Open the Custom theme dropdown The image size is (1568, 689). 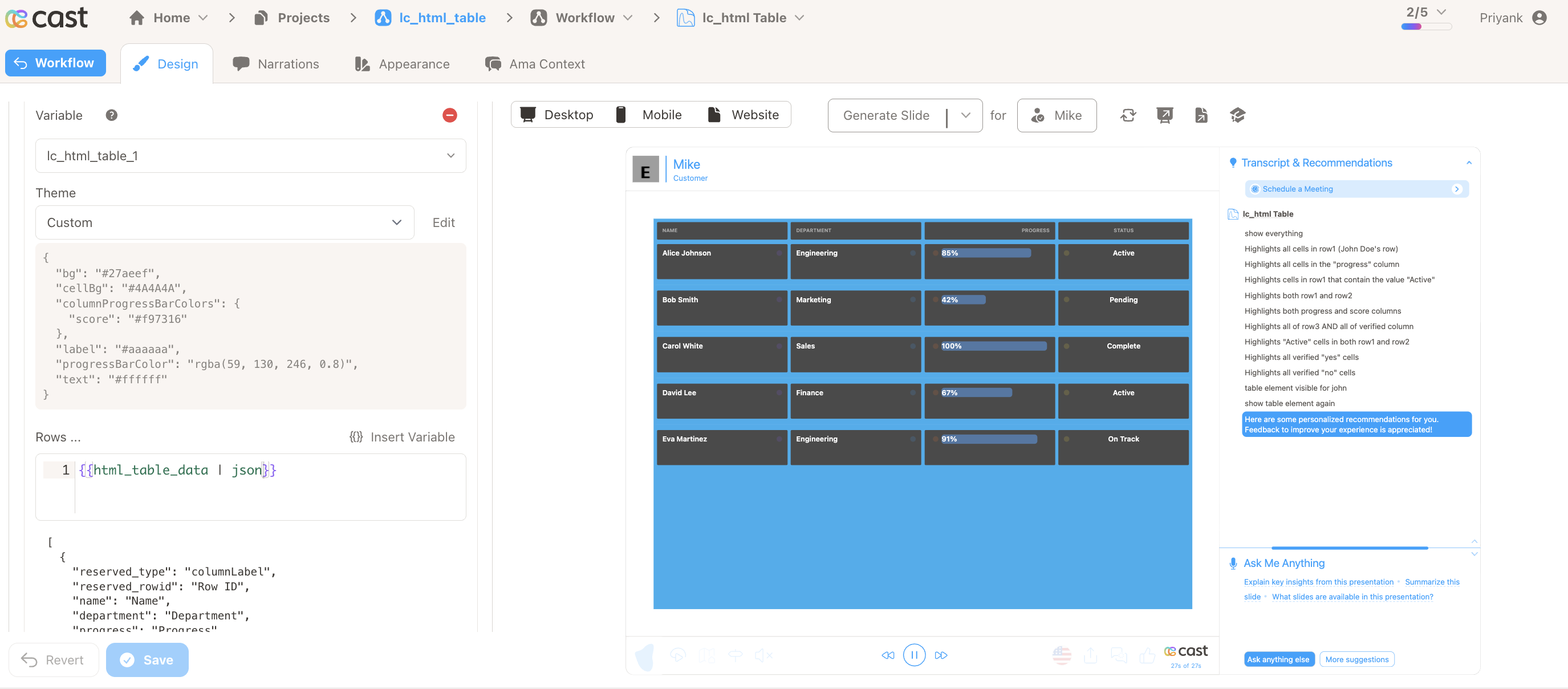click(x=225, y=223)
